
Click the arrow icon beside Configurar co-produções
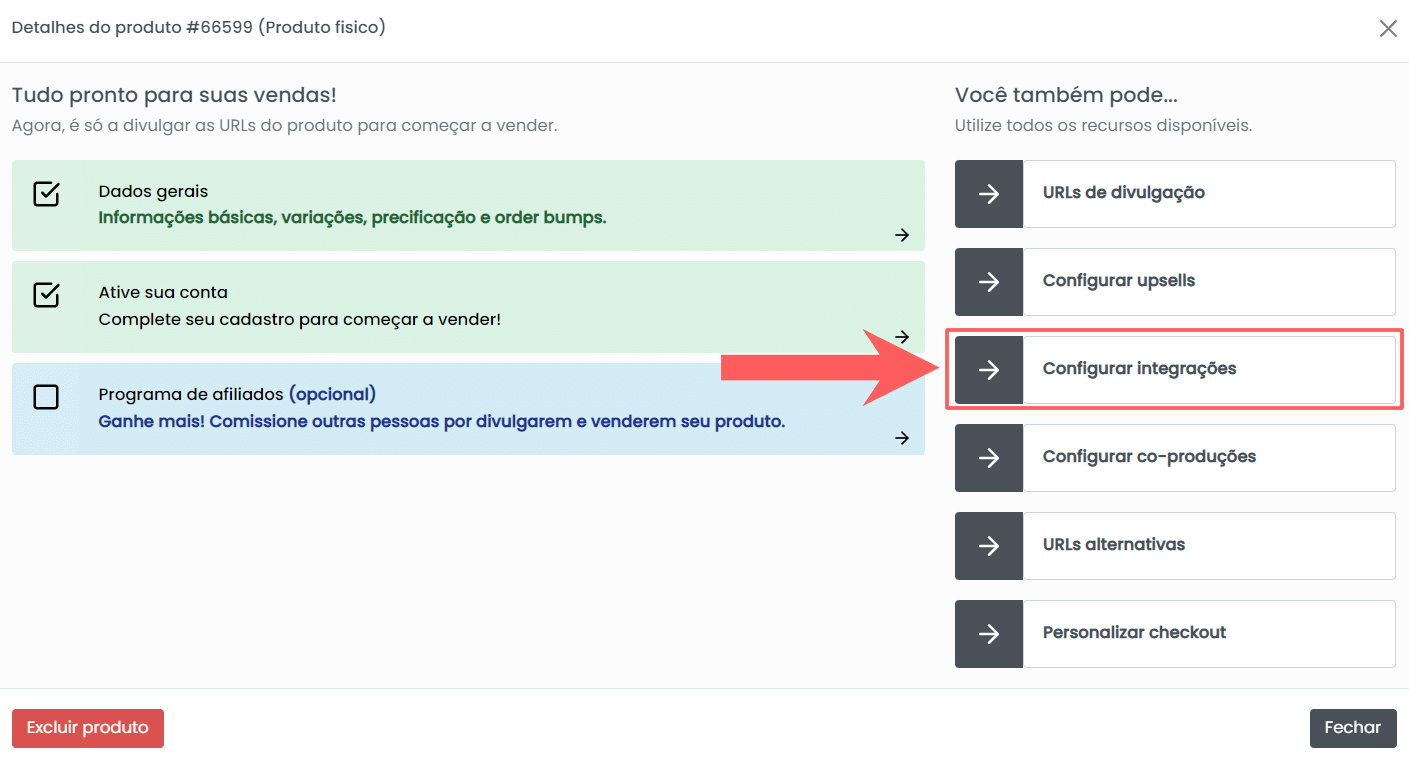[x=989, y=458]
